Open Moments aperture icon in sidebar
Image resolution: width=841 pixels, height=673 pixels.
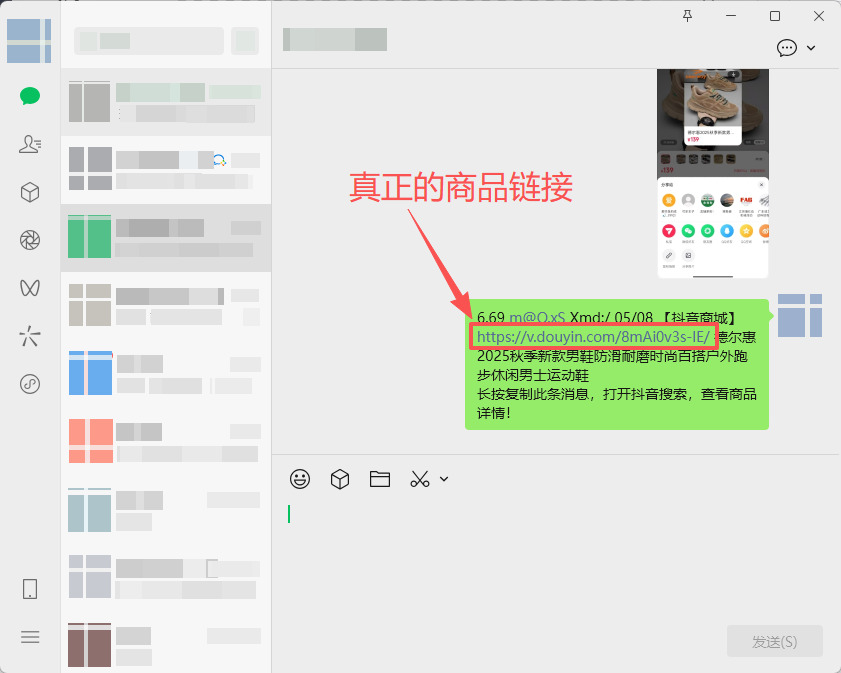30,240
